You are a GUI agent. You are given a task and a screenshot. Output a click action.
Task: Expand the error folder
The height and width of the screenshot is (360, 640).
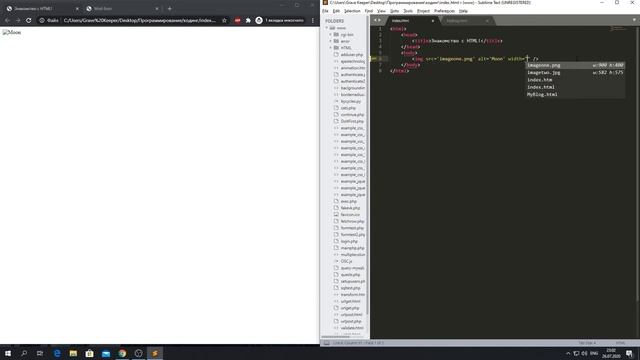coord(330,41)
